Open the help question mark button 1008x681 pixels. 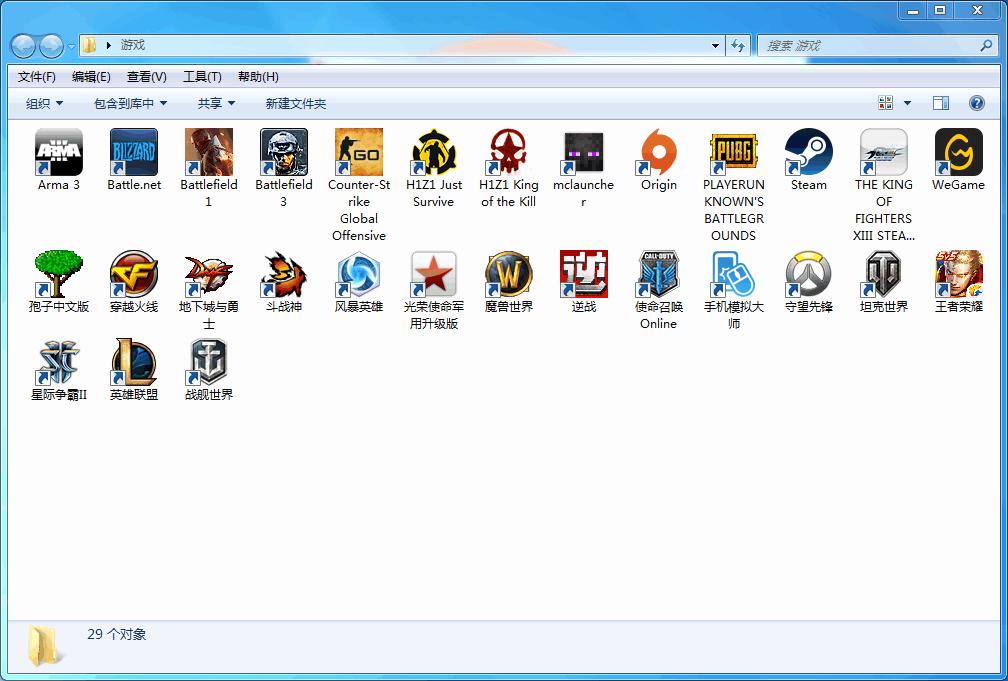(x=977, y=103)
